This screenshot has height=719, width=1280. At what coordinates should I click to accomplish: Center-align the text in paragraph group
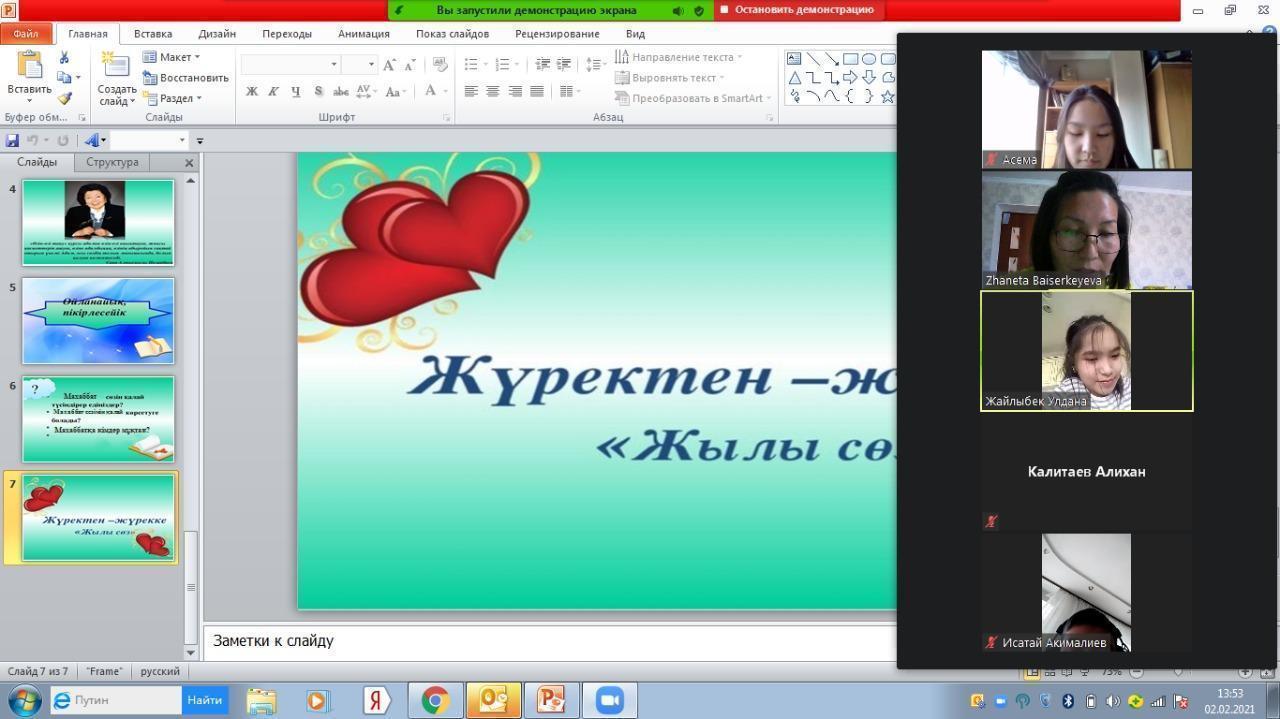[493, 91]
